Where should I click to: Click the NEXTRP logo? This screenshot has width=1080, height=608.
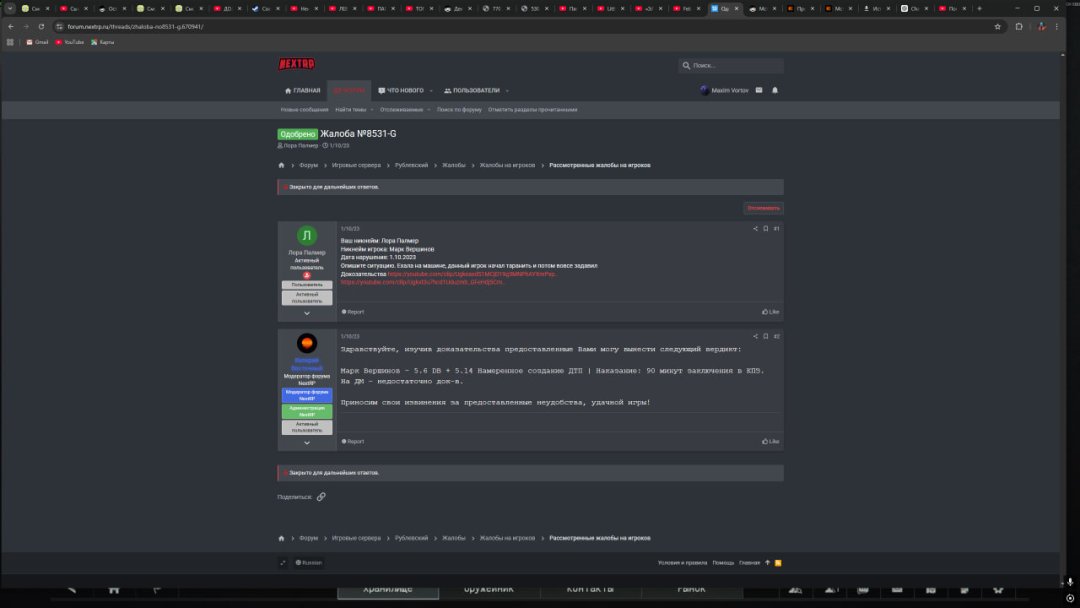pos(296,64)
